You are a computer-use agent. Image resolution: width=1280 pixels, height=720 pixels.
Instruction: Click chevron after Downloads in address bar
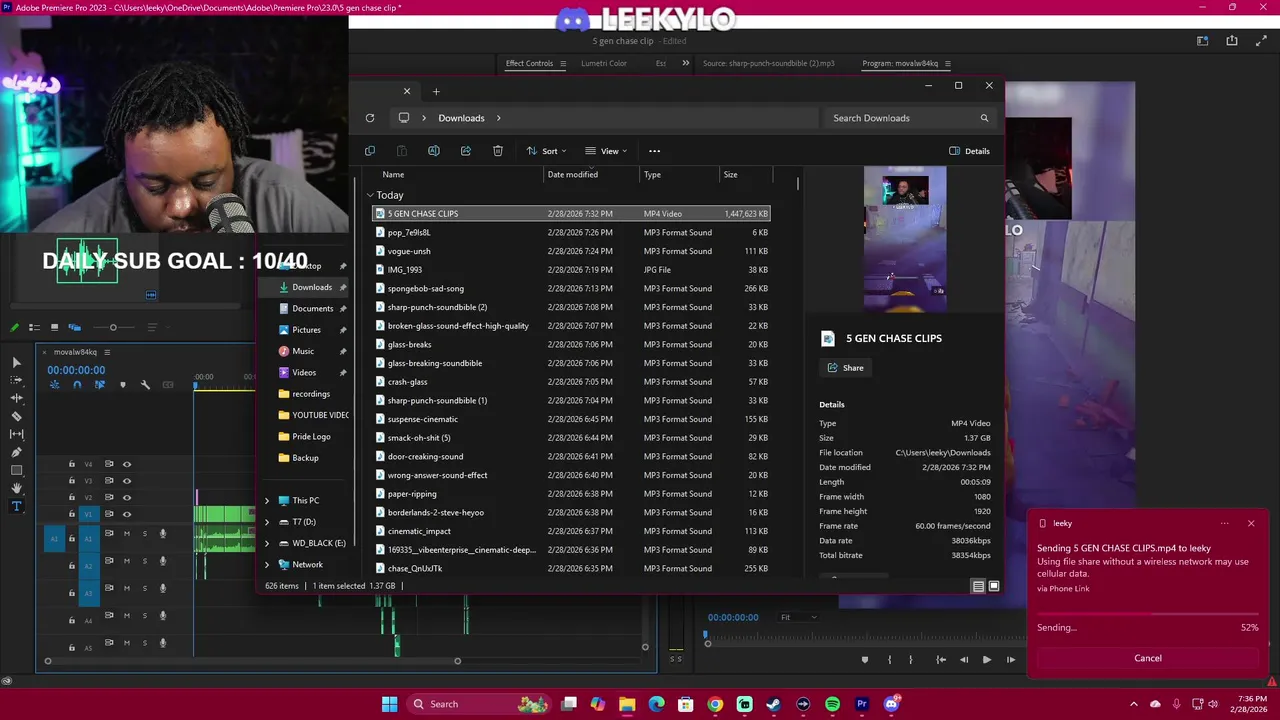[x=499, y=118]
